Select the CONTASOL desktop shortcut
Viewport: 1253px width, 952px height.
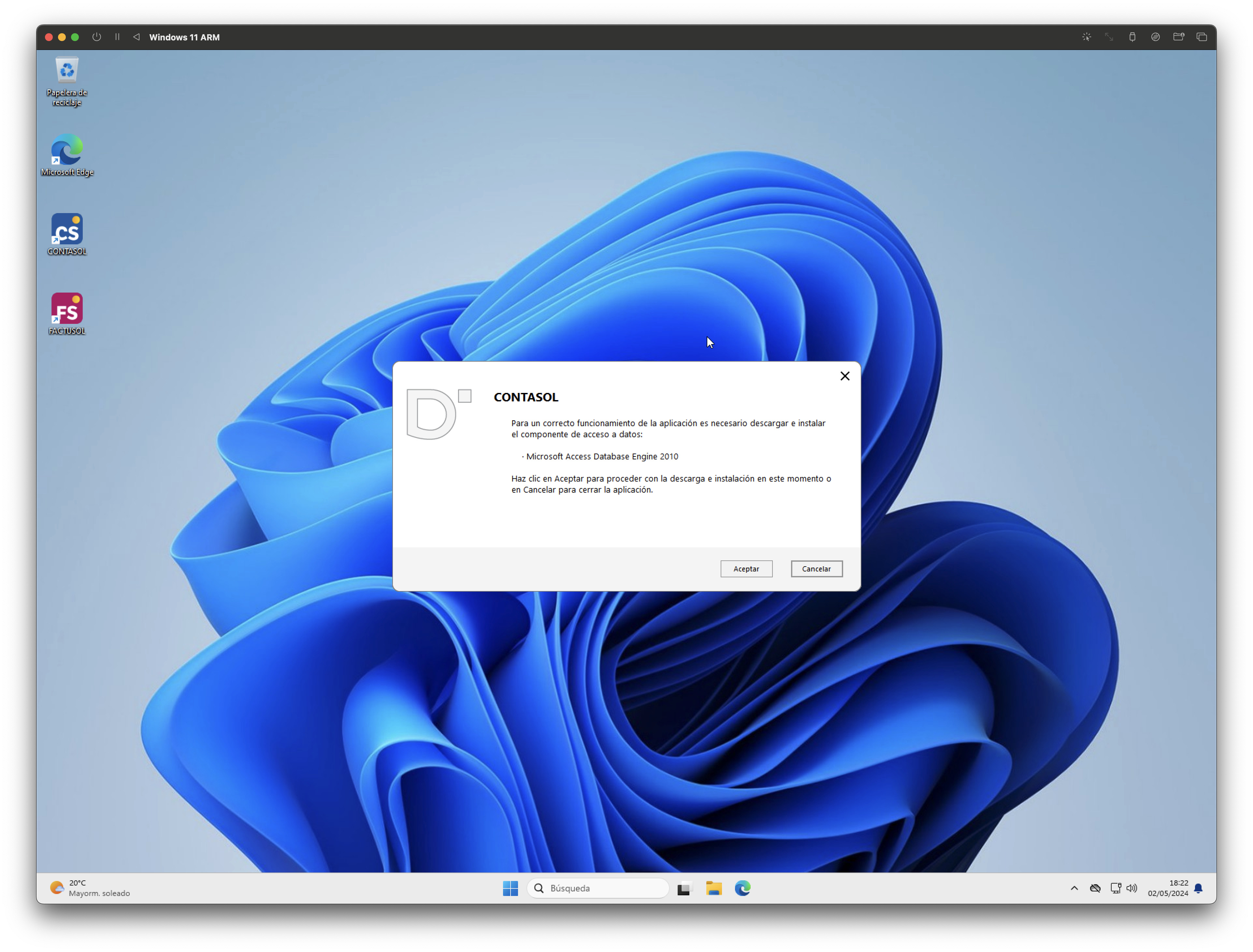click(x=67, y=234)
